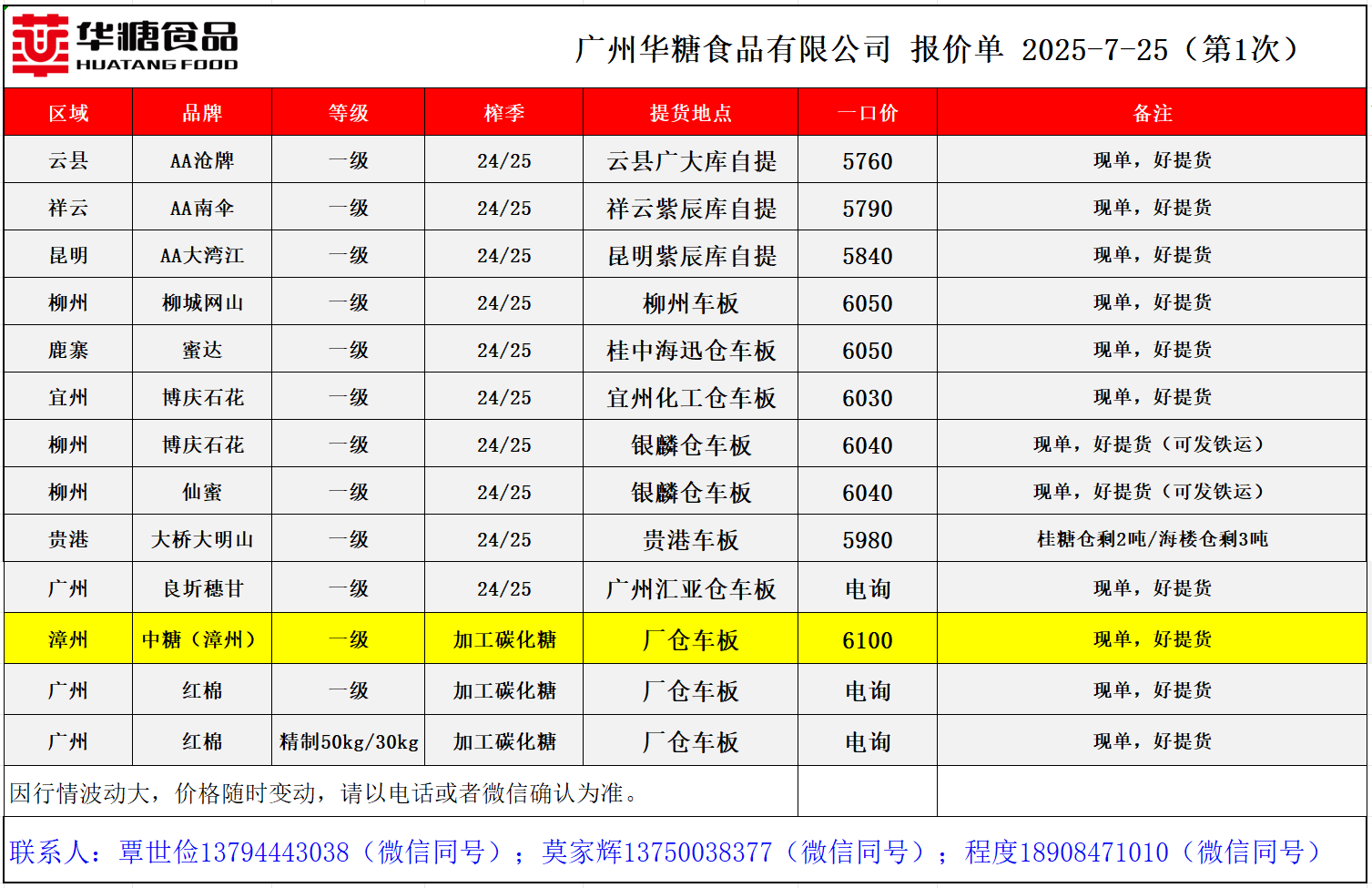The image size is (1372, 888).
Task: Select the 柳城网山 brand cell
Action: 202,303
